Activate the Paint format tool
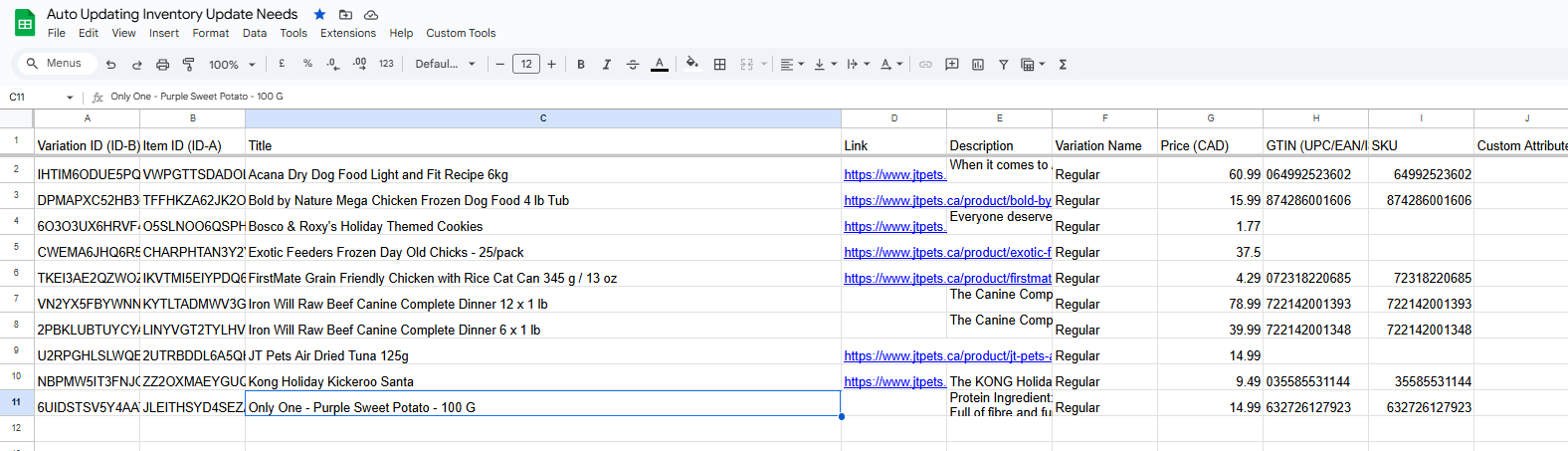Viewport: 1568px width, 451px height. point(188,64)
